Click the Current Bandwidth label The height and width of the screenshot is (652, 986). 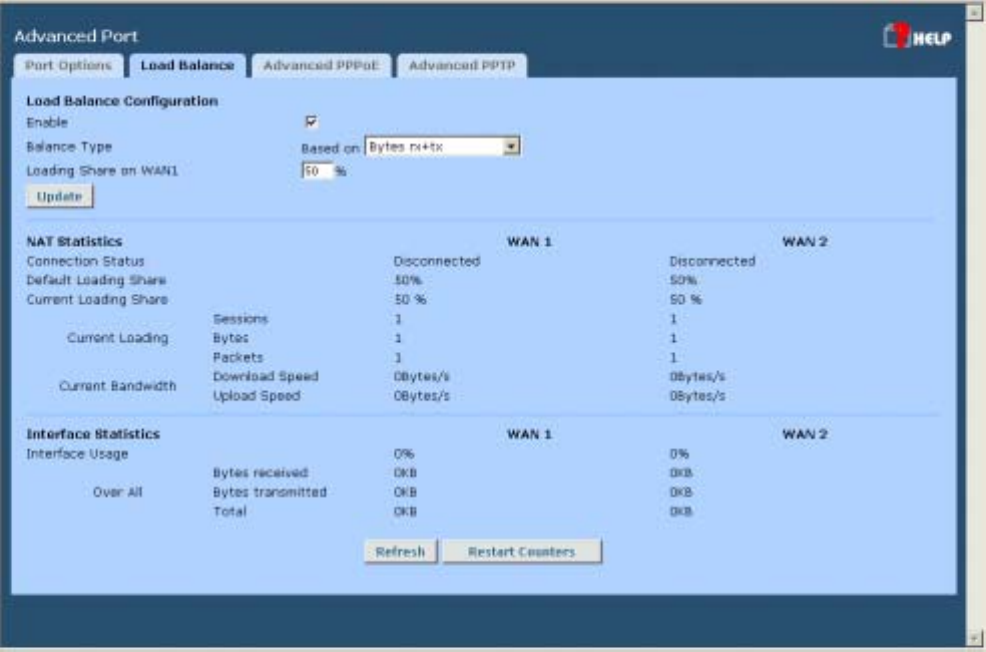pos(118,386)
